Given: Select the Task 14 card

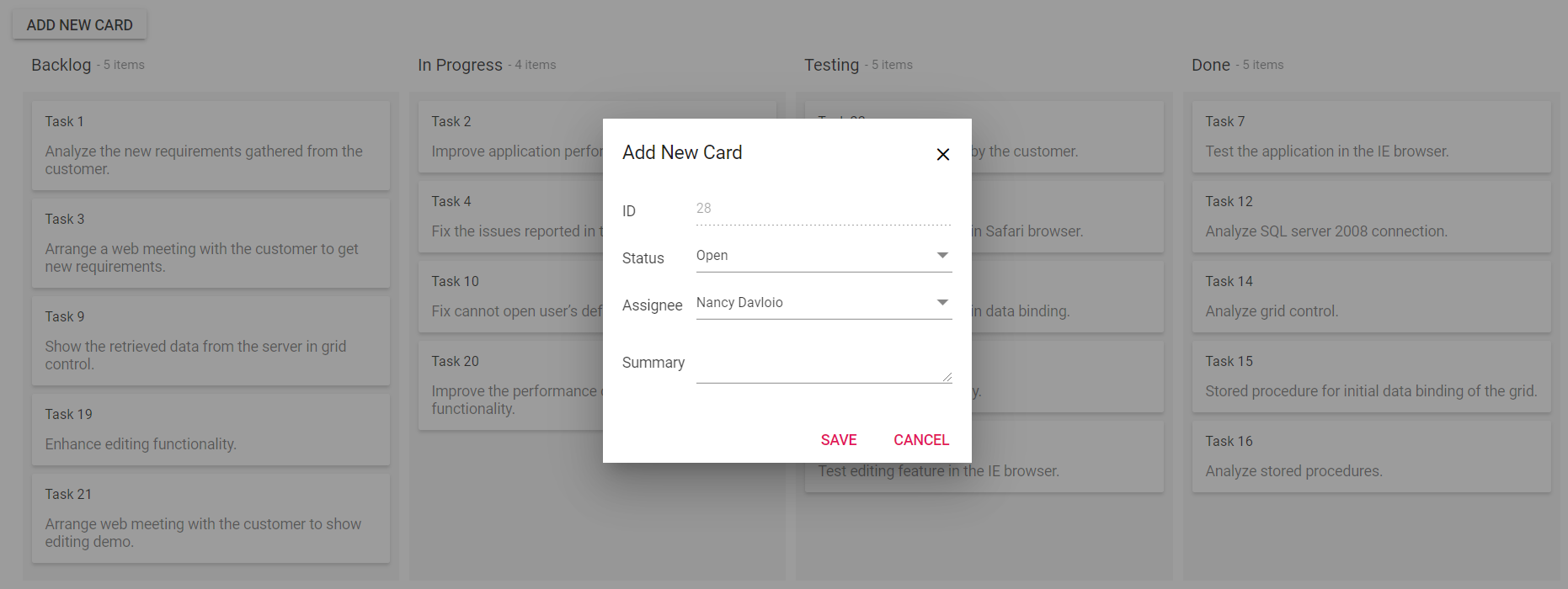Looking at the screenshot, I should click(x=1371, y=296).
